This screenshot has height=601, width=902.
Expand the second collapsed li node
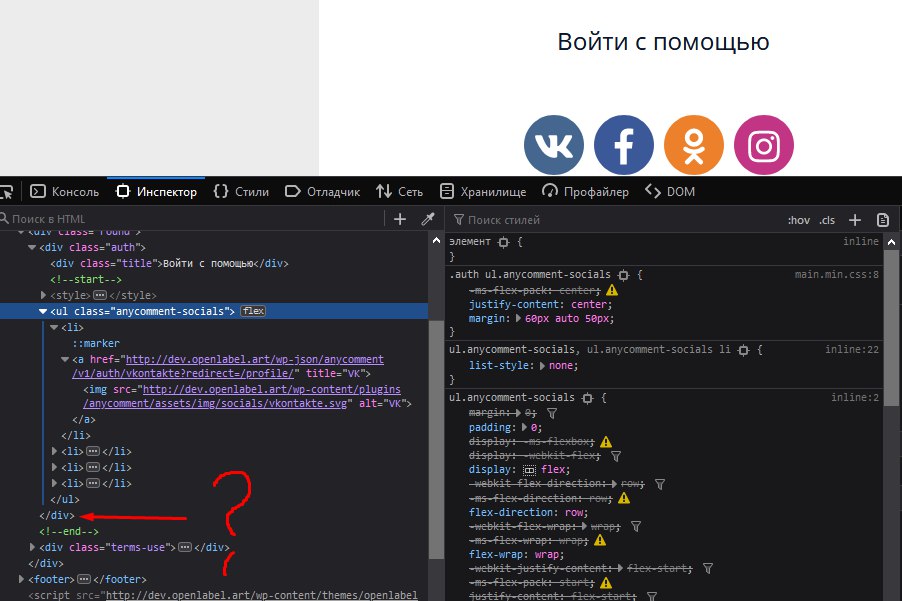click(x=55, y=451)
